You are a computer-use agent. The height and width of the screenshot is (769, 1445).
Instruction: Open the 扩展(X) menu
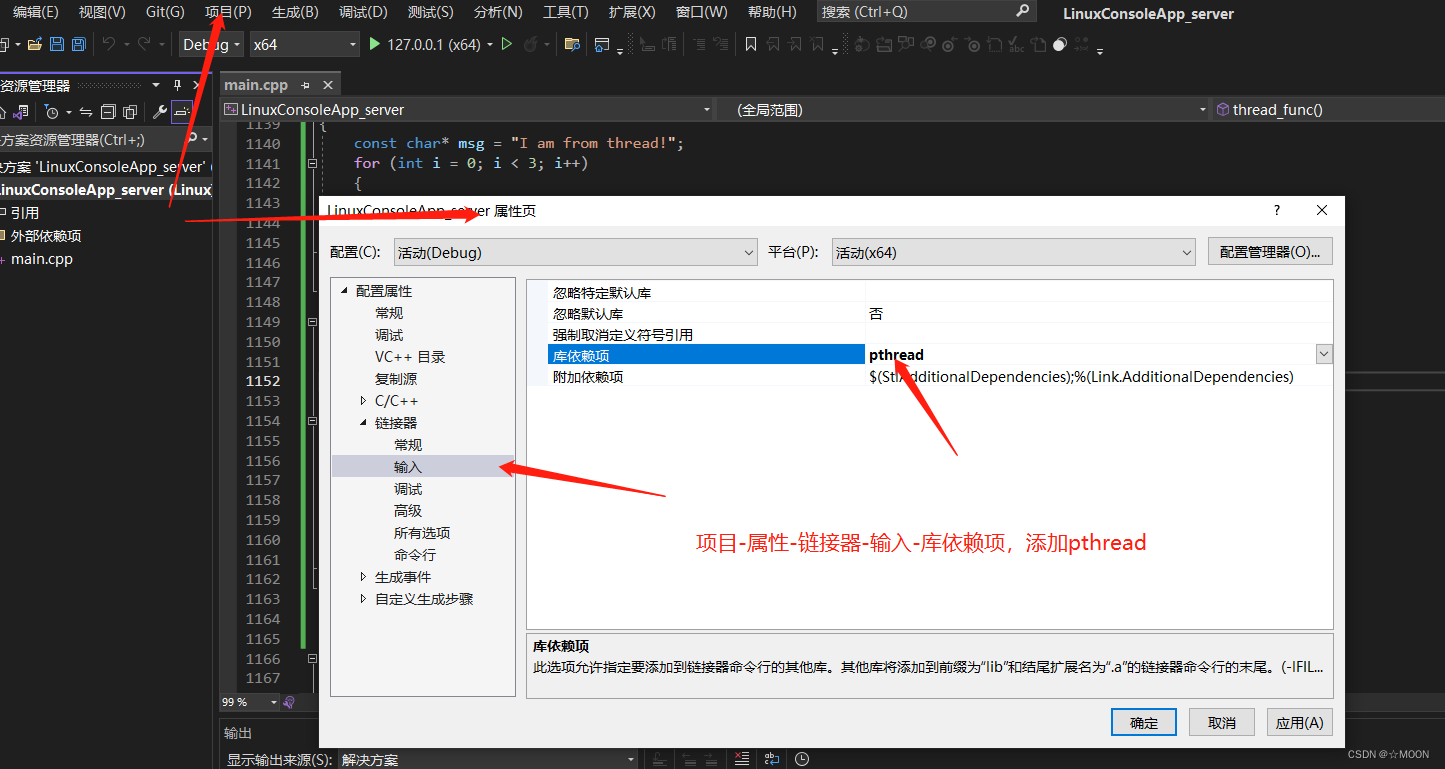(x=632, y=12)
